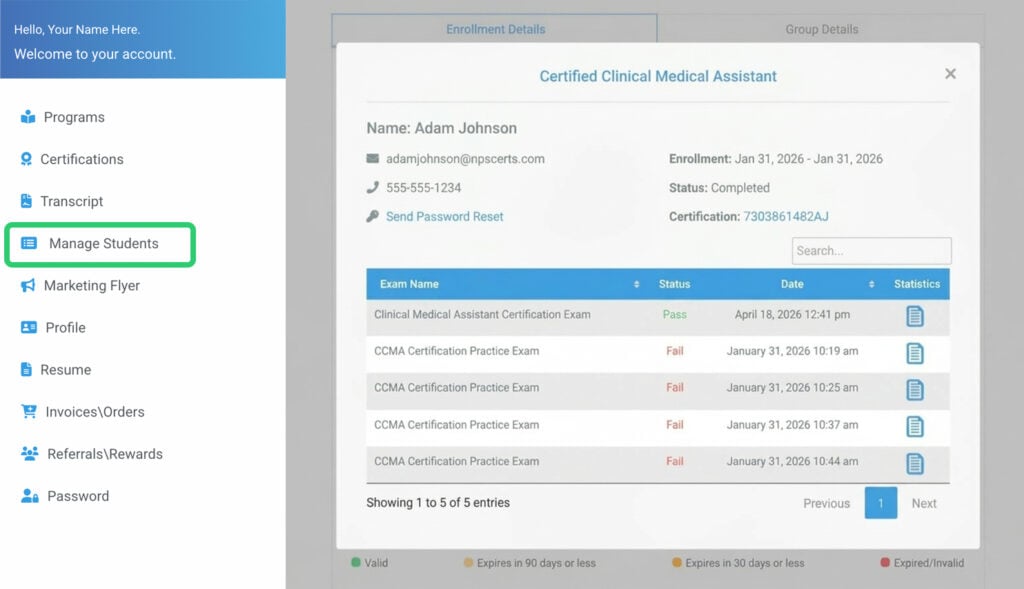Select page 1 in the pagination

point(880,503)
